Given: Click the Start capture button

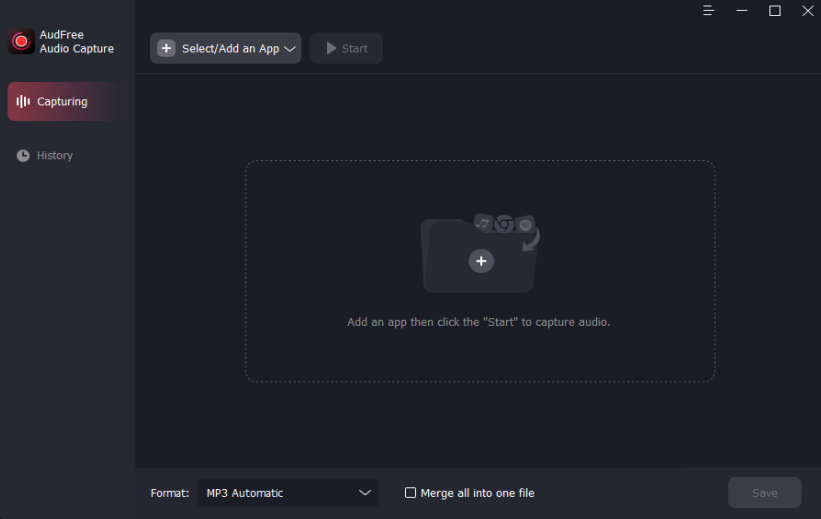Looking at the screenshot, I should pyautogui.click(x=346, y=48).
